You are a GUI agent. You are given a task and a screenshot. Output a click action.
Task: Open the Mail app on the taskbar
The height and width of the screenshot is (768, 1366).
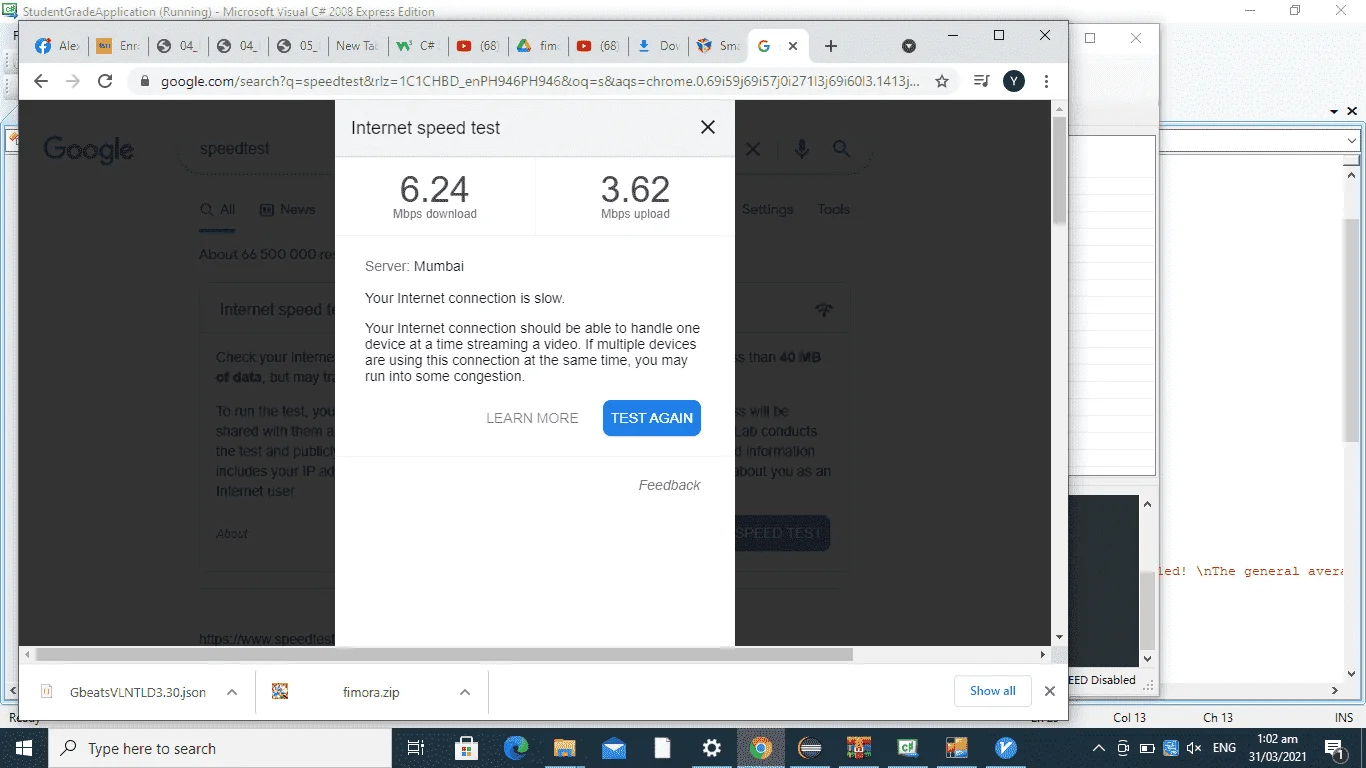(614, 748)
